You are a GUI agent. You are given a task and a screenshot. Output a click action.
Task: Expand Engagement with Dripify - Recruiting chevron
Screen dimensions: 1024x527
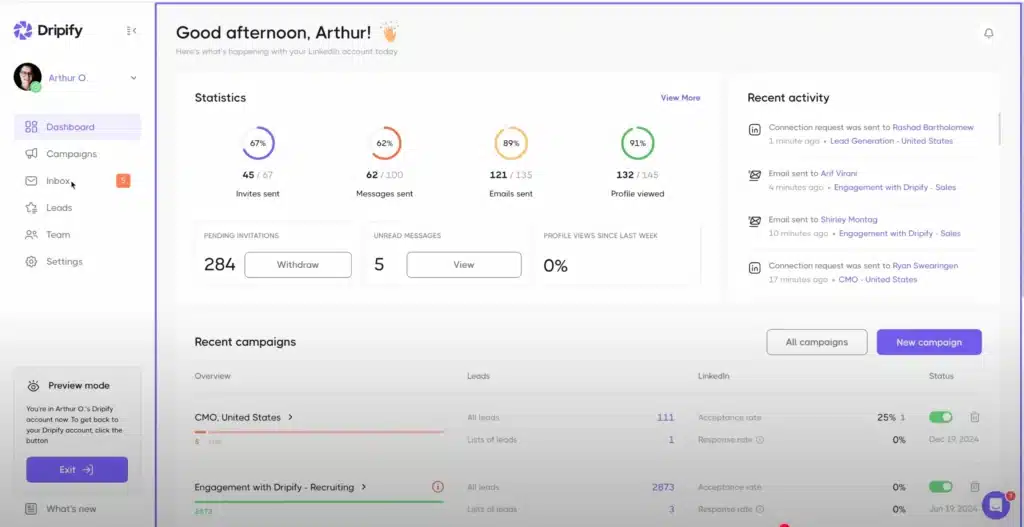[x=364, y=487]
